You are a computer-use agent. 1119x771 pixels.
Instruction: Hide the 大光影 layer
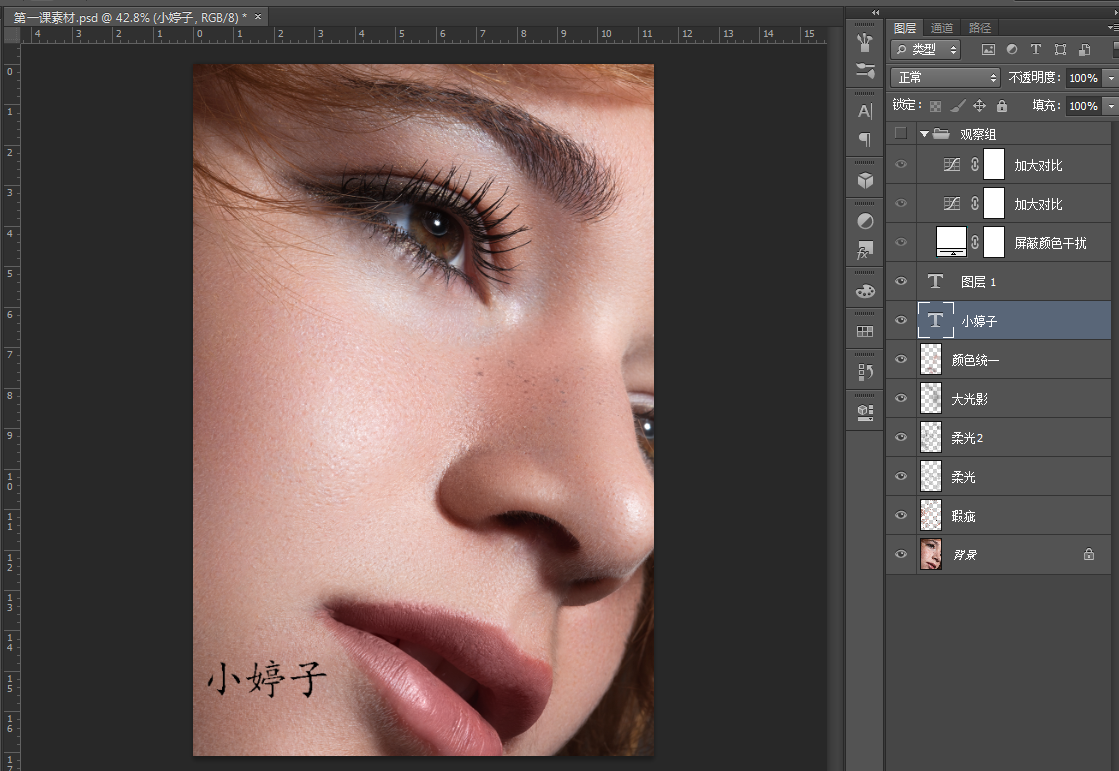[901, 398]
